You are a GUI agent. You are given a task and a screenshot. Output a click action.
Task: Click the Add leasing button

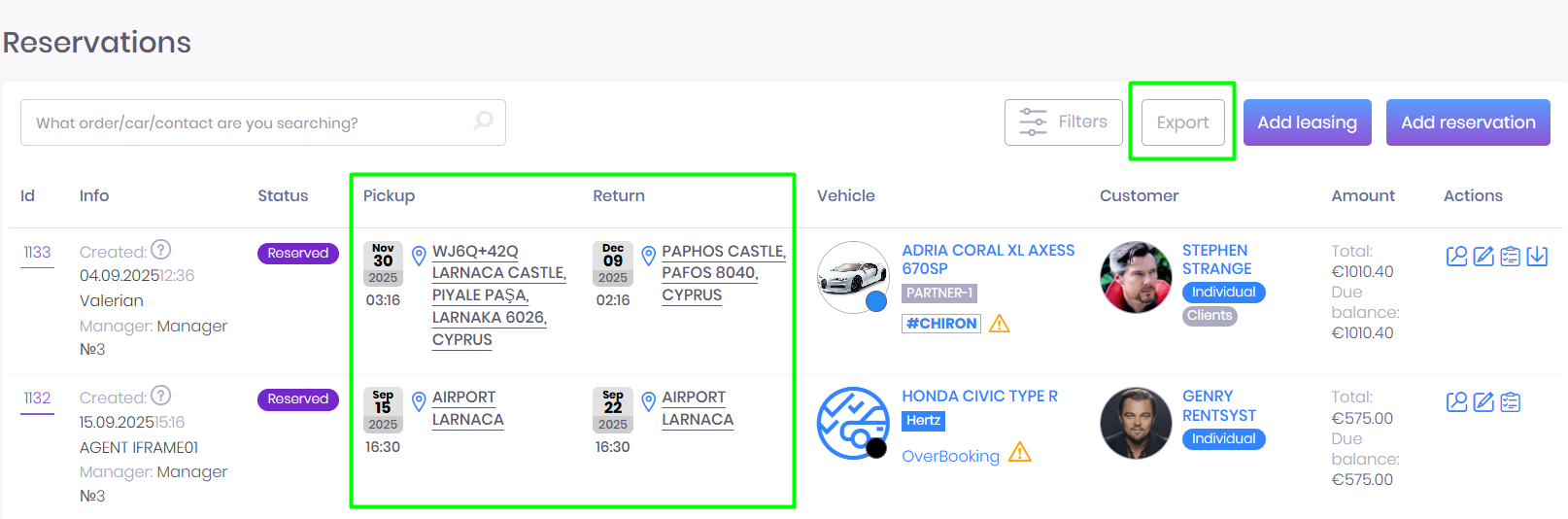[x=1307, y=122]
